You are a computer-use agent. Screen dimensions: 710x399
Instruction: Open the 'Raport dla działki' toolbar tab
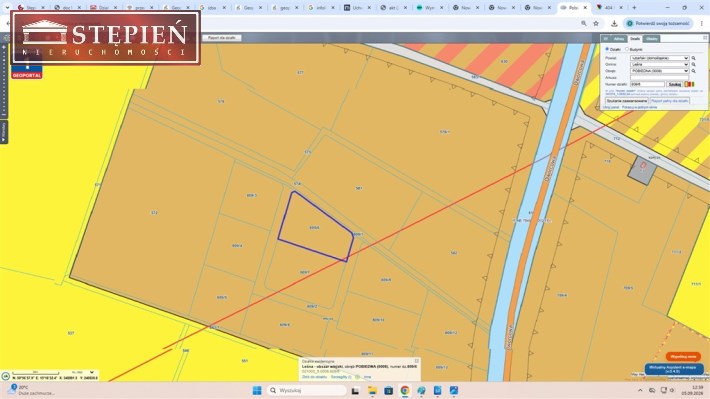pos(222,38)
